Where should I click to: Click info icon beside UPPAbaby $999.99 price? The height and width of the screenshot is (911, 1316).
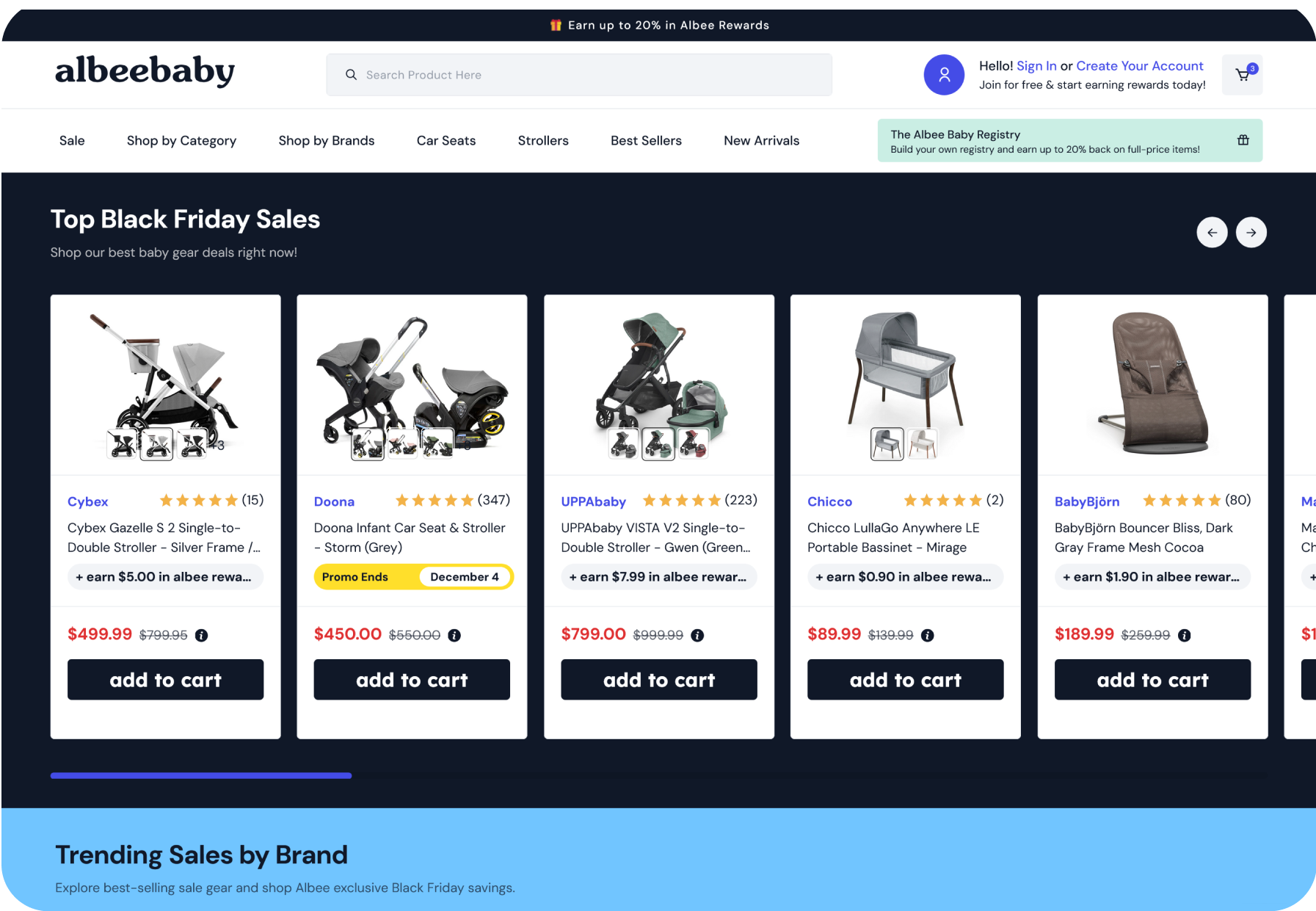[697, 636]
